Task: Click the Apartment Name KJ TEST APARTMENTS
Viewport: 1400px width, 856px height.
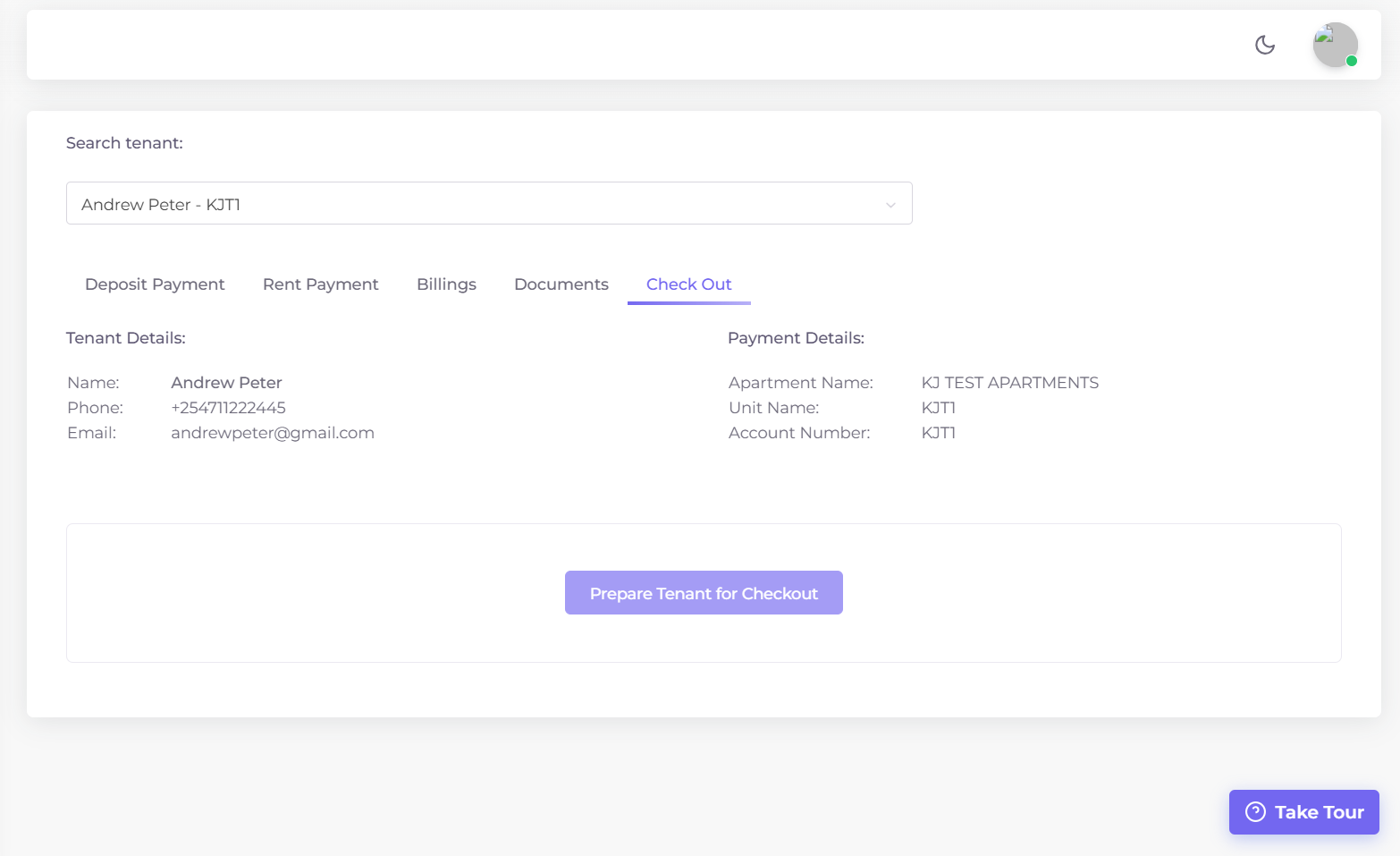Action: 1010,383
